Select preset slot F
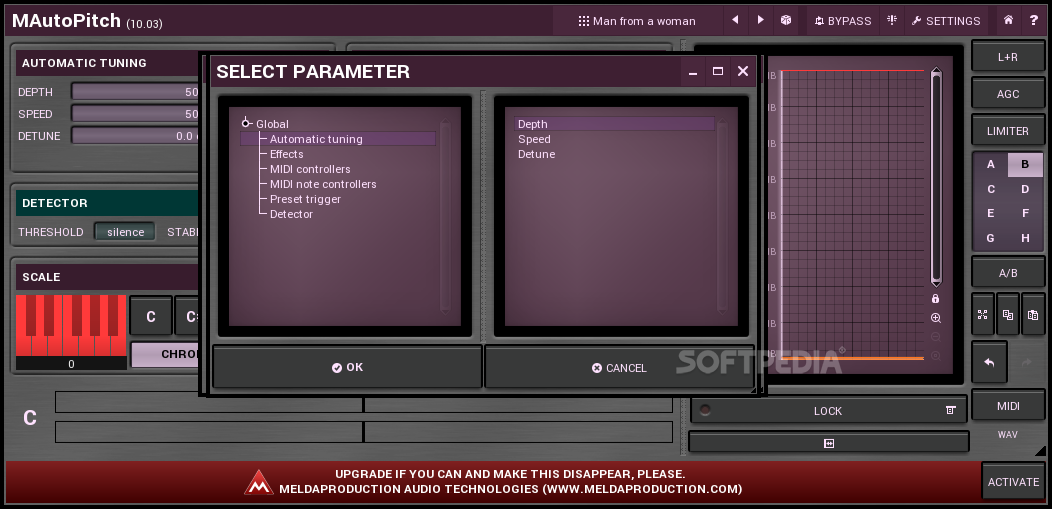The height and width of the screenshot is (509, 1052). [1025, 213]
